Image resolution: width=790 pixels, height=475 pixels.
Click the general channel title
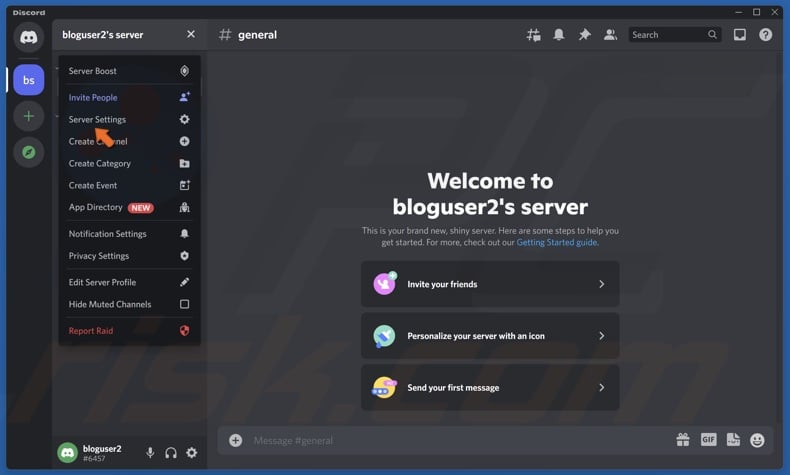257,35
